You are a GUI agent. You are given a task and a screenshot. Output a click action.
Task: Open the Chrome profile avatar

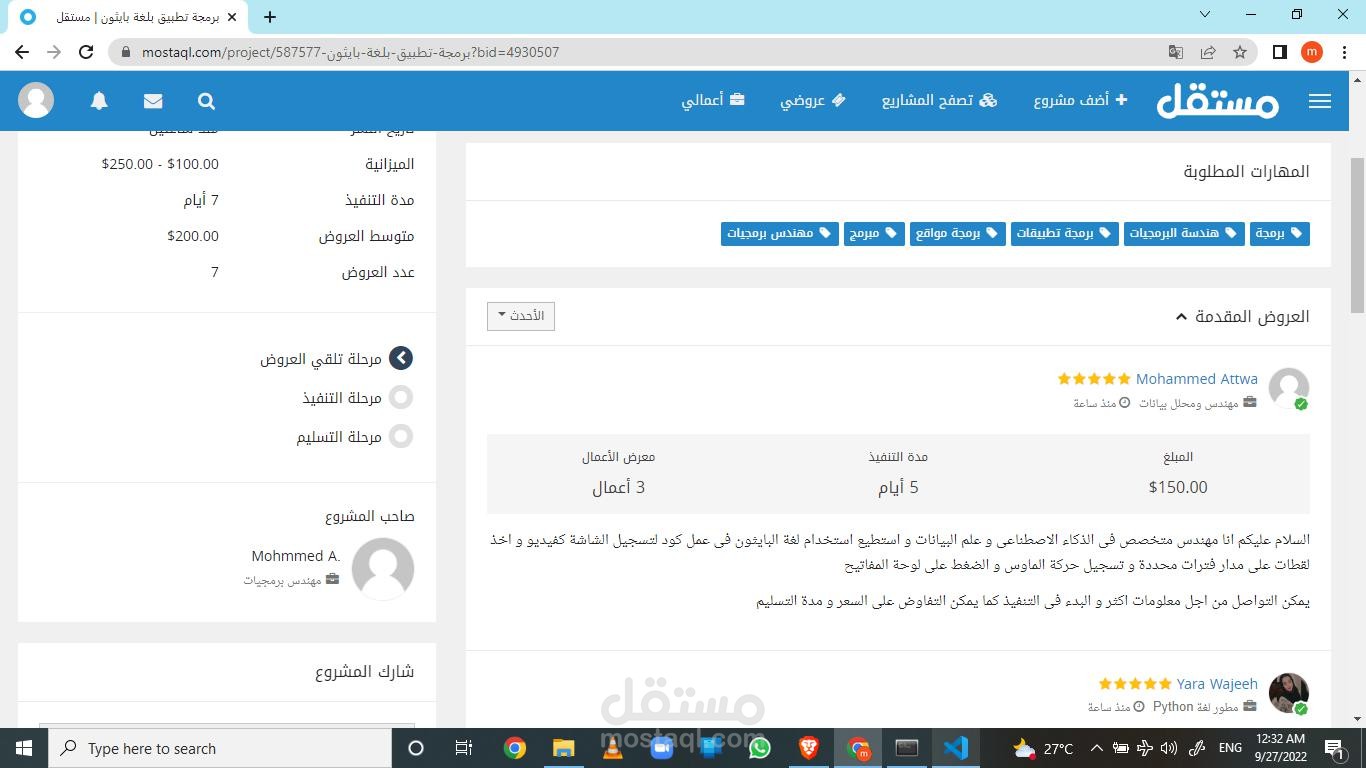point(1312,52)
